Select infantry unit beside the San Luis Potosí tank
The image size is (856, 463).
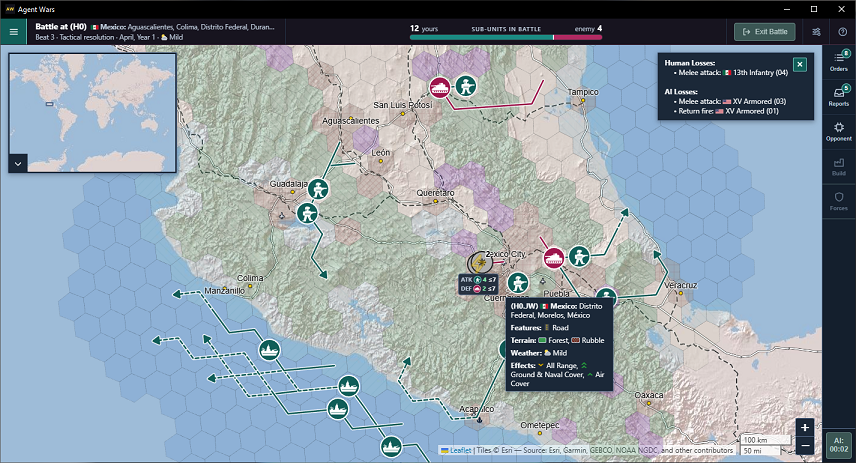point(466,86)
